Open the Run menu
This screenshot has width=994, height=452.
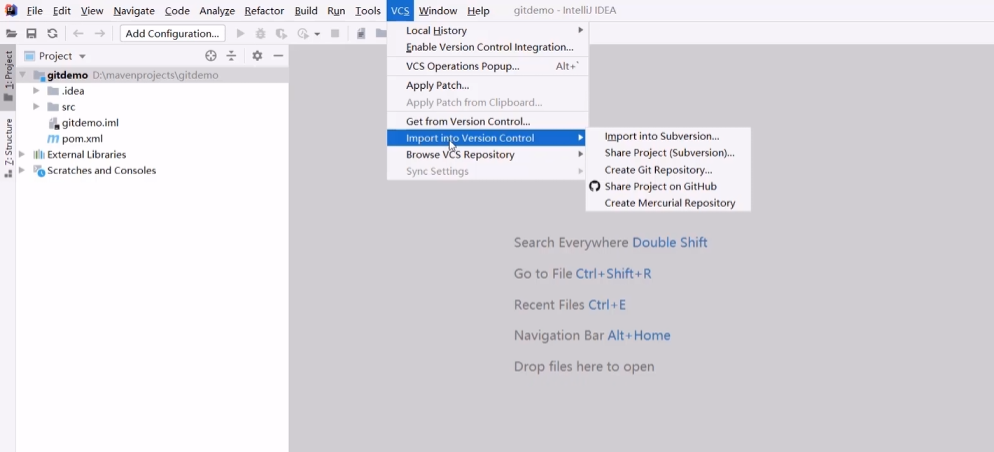tap(336, 11)
